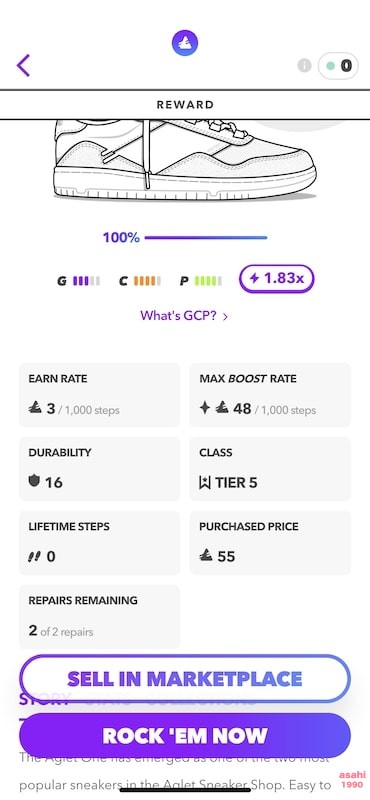
Task: Tap the Aglet logo icon at top
Action: [x=185, y=43]
